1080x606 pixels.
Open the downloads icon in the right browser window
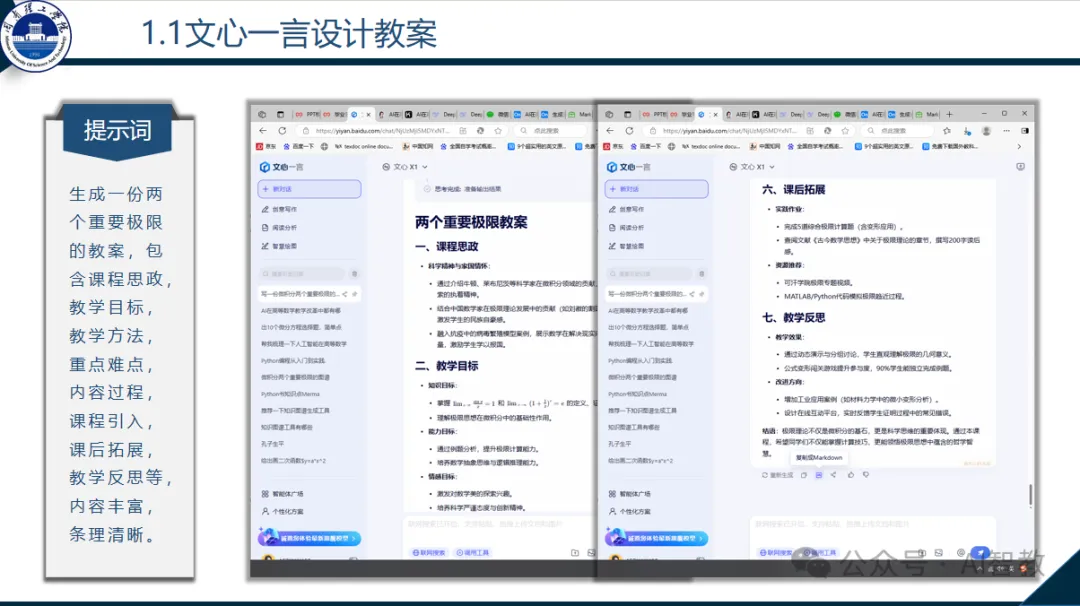pyautogui.click(x=967, y=130)
